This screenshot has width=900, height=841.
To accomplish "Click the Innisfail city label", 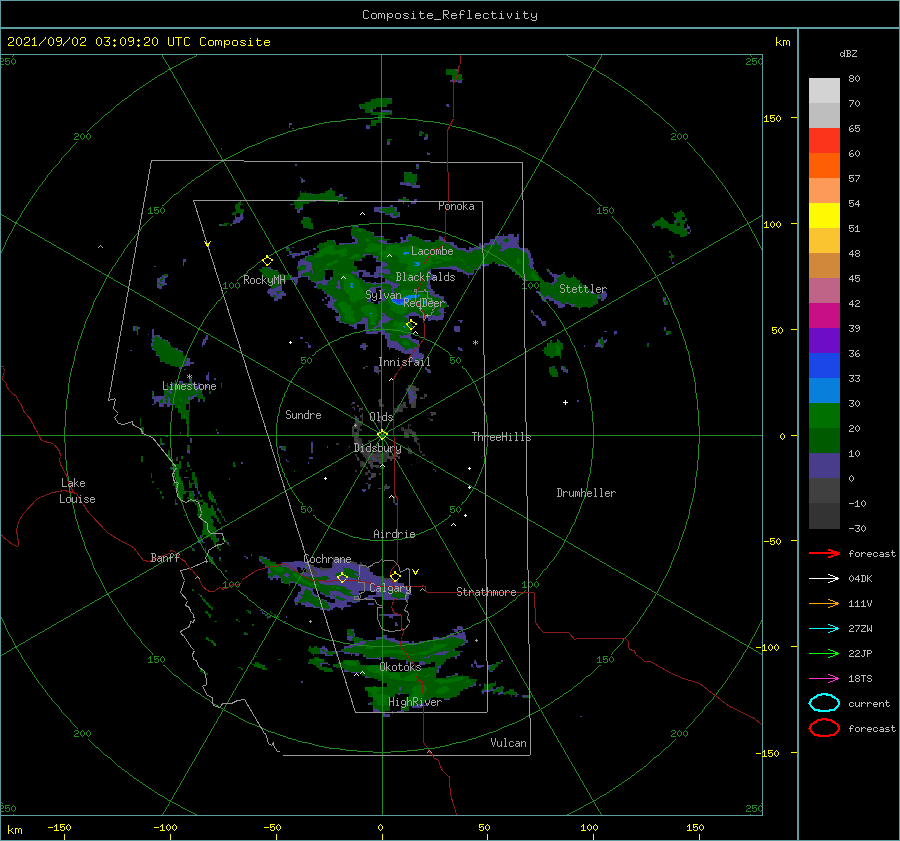I will coord(404,362).
